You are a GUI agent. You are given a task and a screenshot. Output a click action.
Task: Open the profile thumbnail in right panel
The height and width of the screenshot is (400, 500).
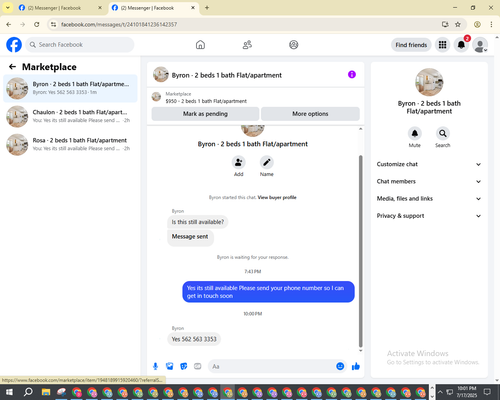[x=429, y=82]
